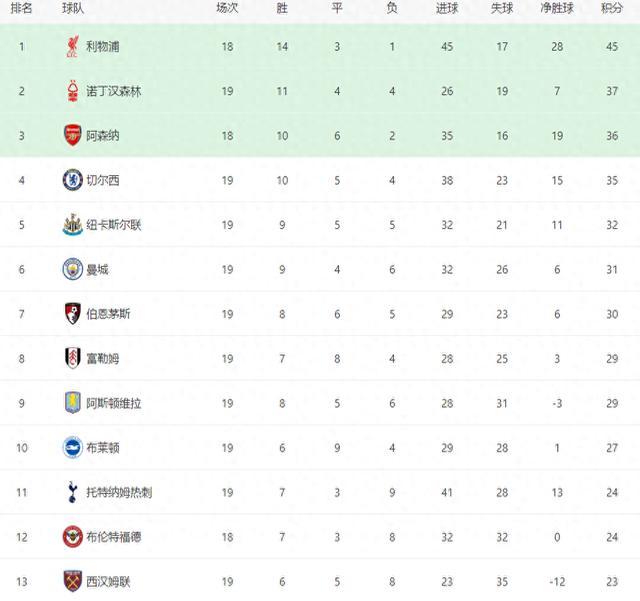Click the Aston Villa crest icon
640x601 pixels.
click(73, 403)
